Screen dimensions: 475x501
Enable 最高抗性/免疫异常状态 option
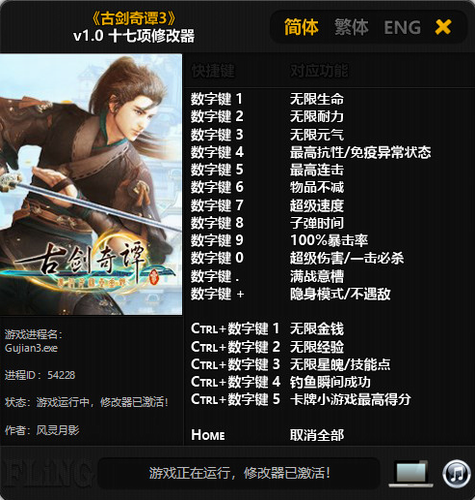360,152
